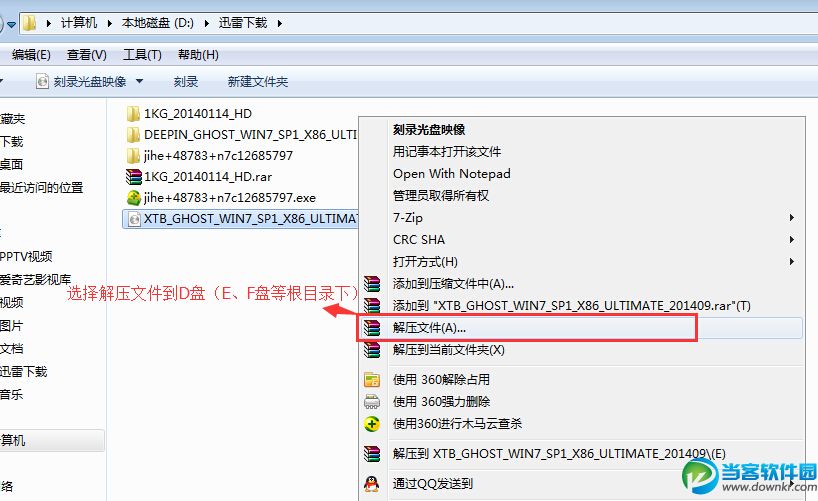Click 迅雷下载 in the address bar
The width and height of the screenshot is (818, 501).
click(243, 23)
